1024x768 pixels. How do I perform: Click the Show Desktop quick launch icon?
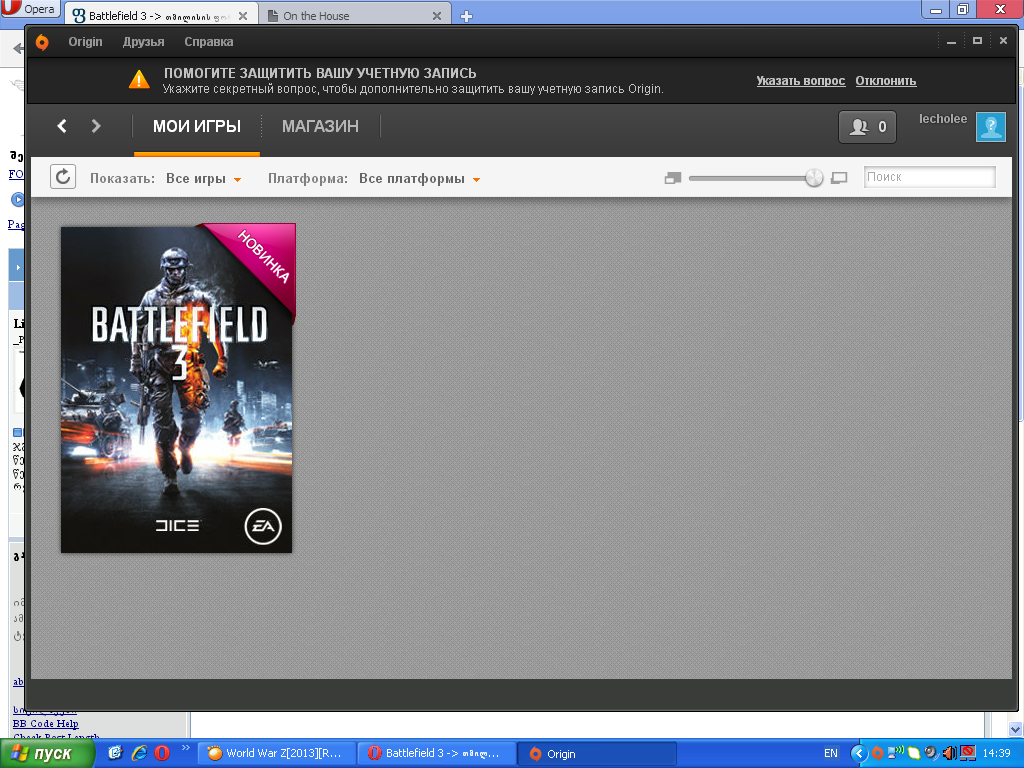tap(116, 753)
